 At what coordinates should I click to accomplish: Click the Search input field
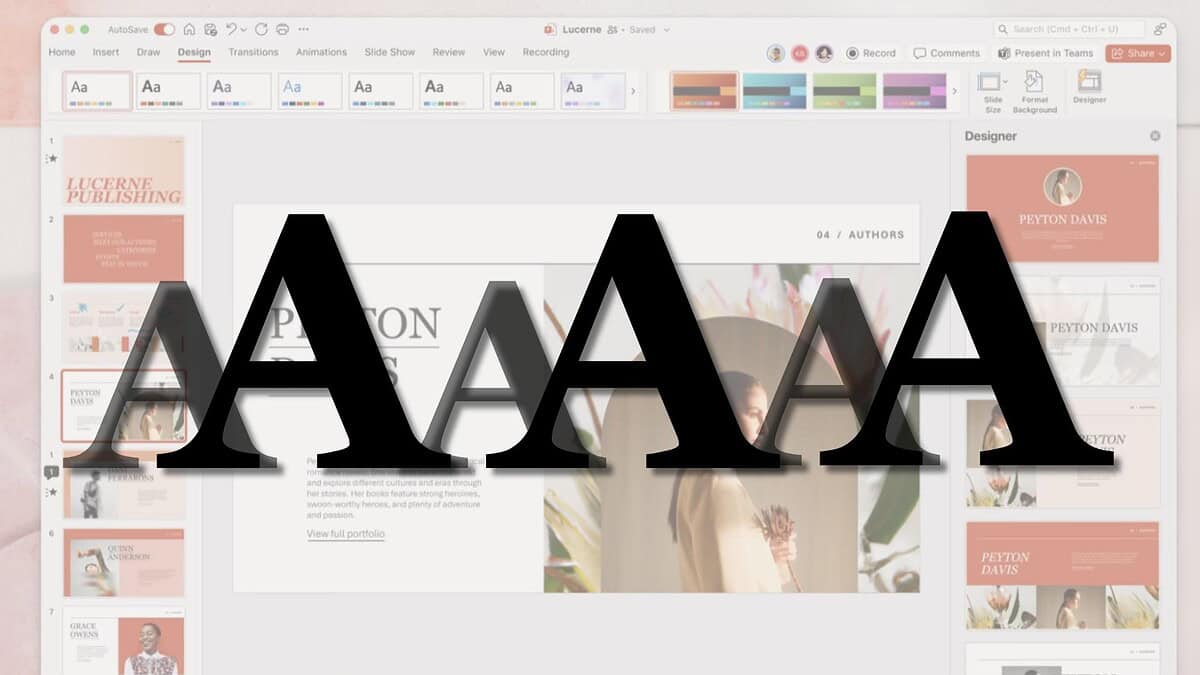point(1069,30)
